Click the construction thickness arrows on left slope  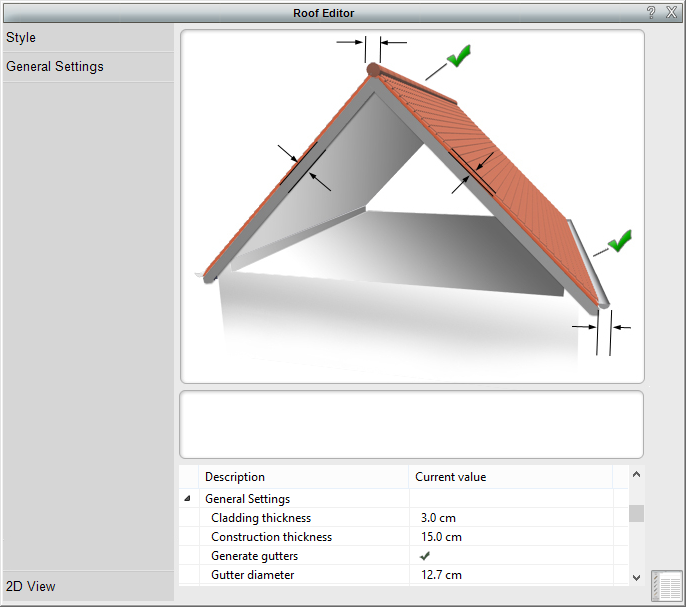point(304,168)
